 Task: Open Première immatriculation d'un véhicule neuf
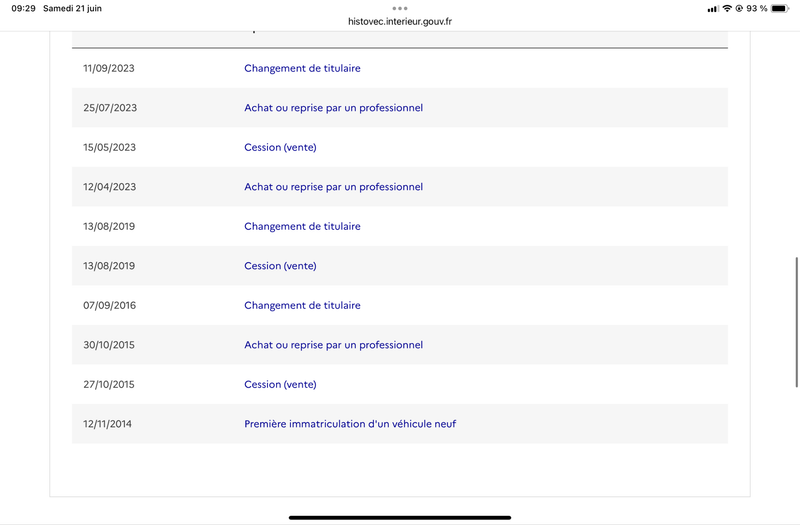pyautogui.click(x=350, y=424)
